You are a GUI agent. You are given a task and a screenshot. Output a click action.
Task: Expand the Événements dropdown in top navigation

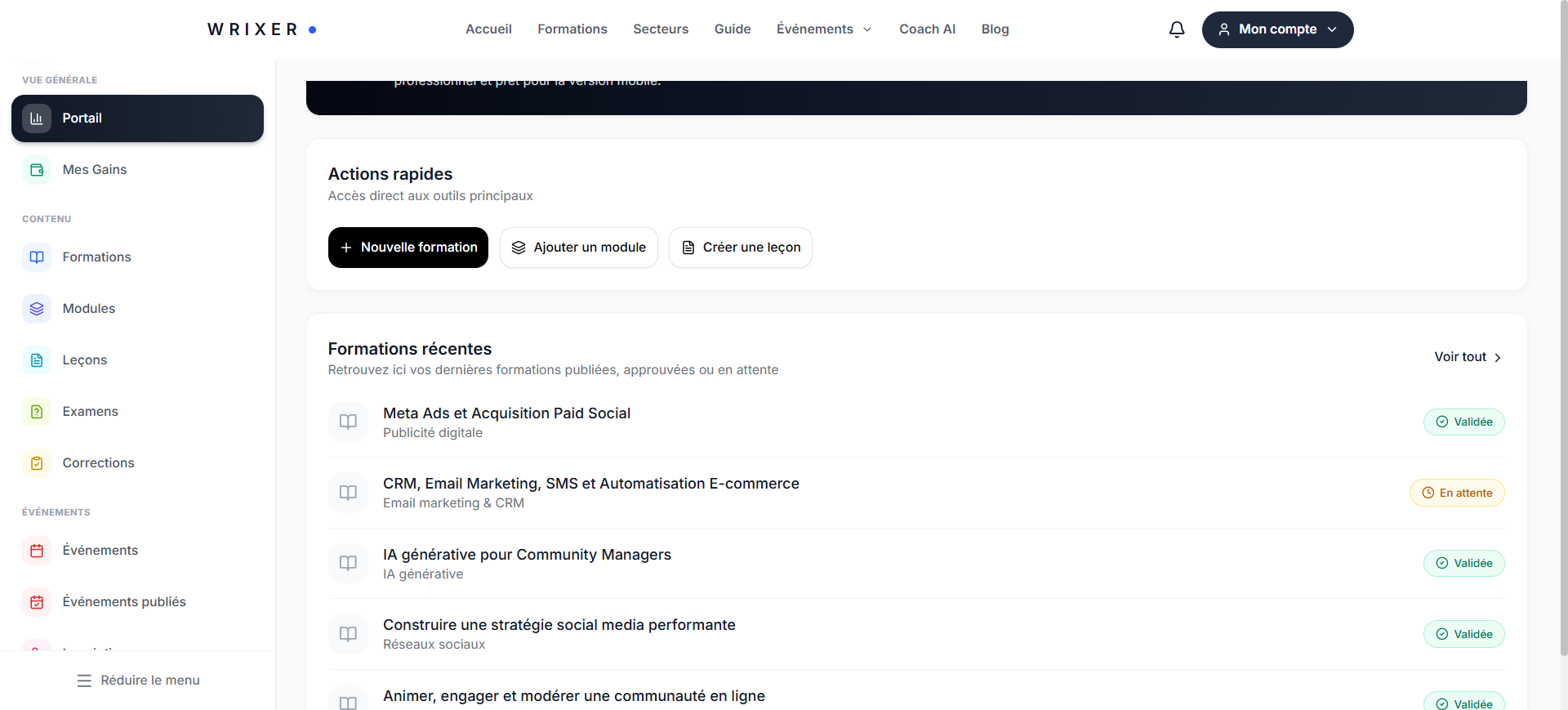pyautogui.click(x=824, y=29)
